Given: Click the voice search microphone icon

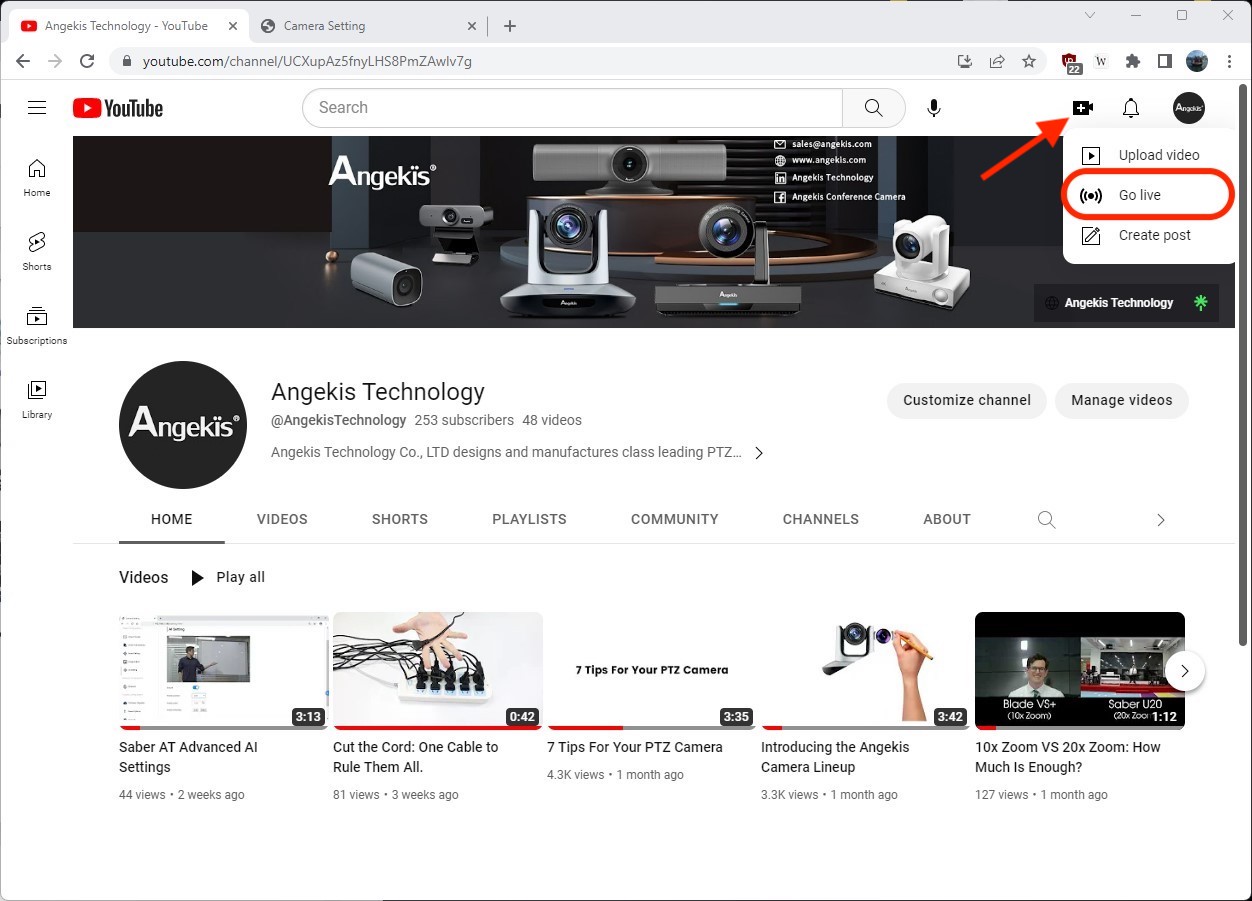Looking at the screenshot, I should click(934, 108).
